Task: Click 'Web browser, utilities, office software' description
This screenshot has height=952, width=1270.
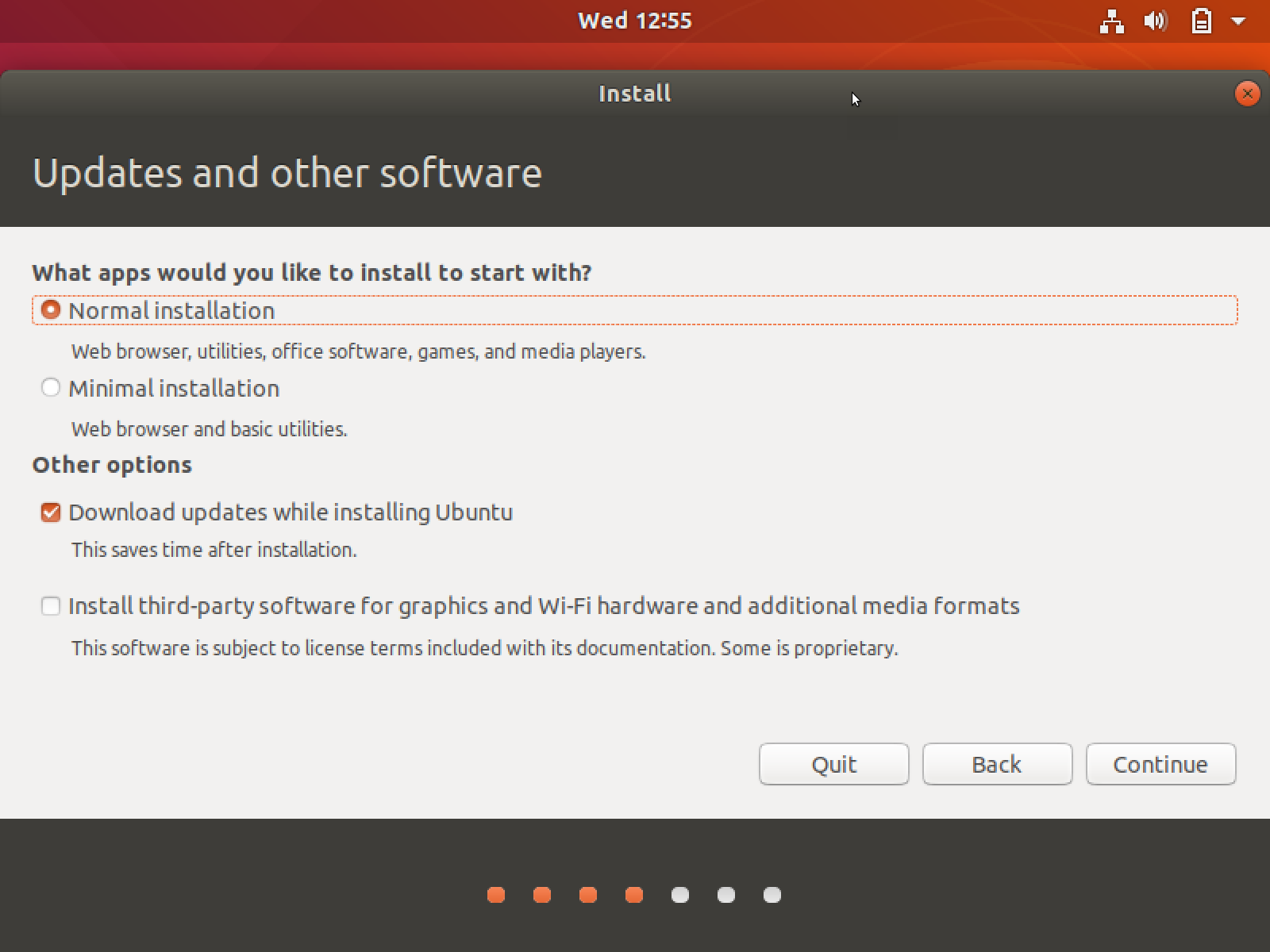Action: pyautogui.click(x=358, y=351)
